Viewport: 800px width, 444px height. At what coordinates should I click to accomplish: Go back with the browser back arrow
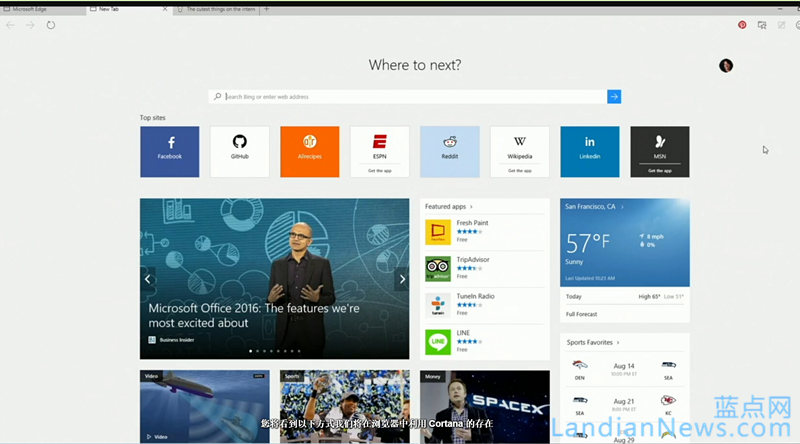(10, 25)
